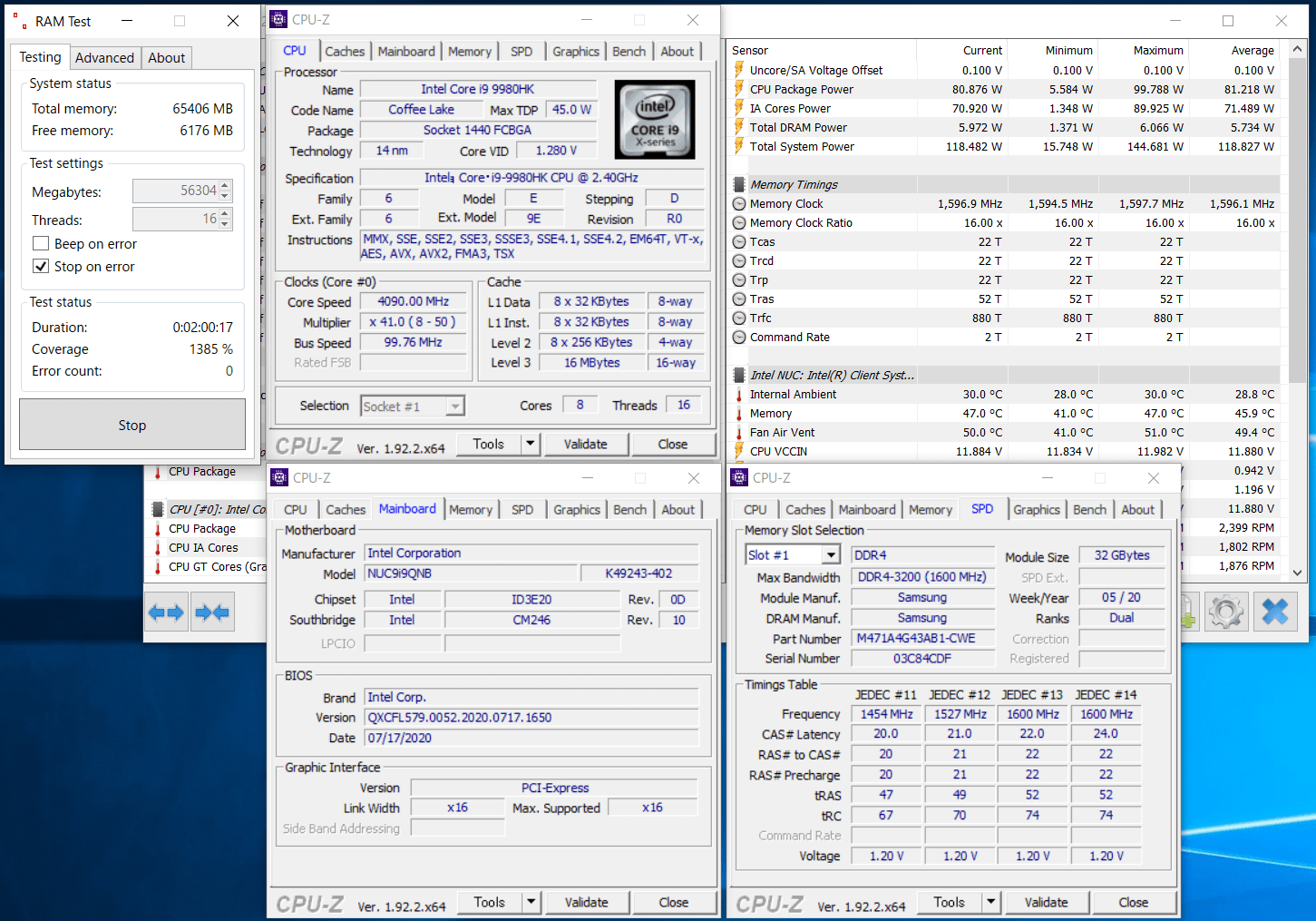This screenshot has width=1316, height=921.
Task: Click the blue X icon in HWiNFO toolbar
Action: (1275, 612)
